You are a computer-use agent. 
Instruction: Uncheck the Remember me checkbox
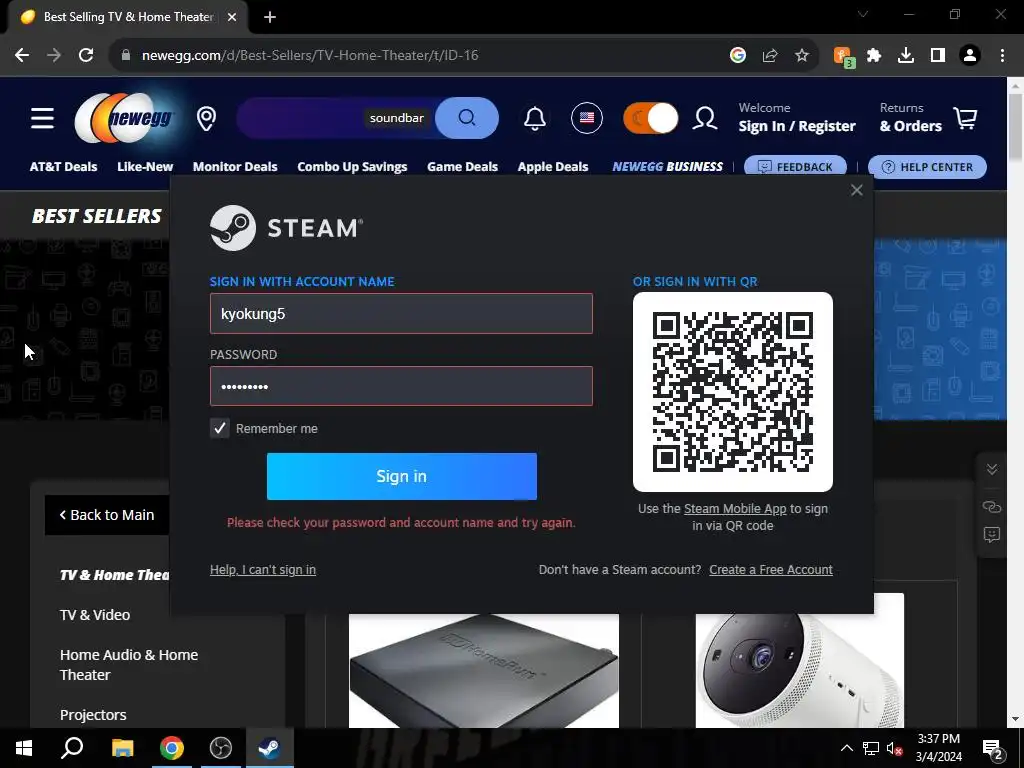coord(219,428)
